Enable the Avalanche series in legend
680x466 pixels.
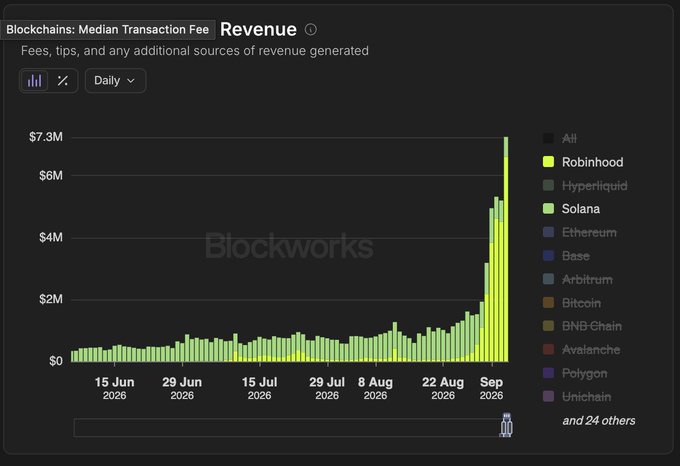point(582,349)
